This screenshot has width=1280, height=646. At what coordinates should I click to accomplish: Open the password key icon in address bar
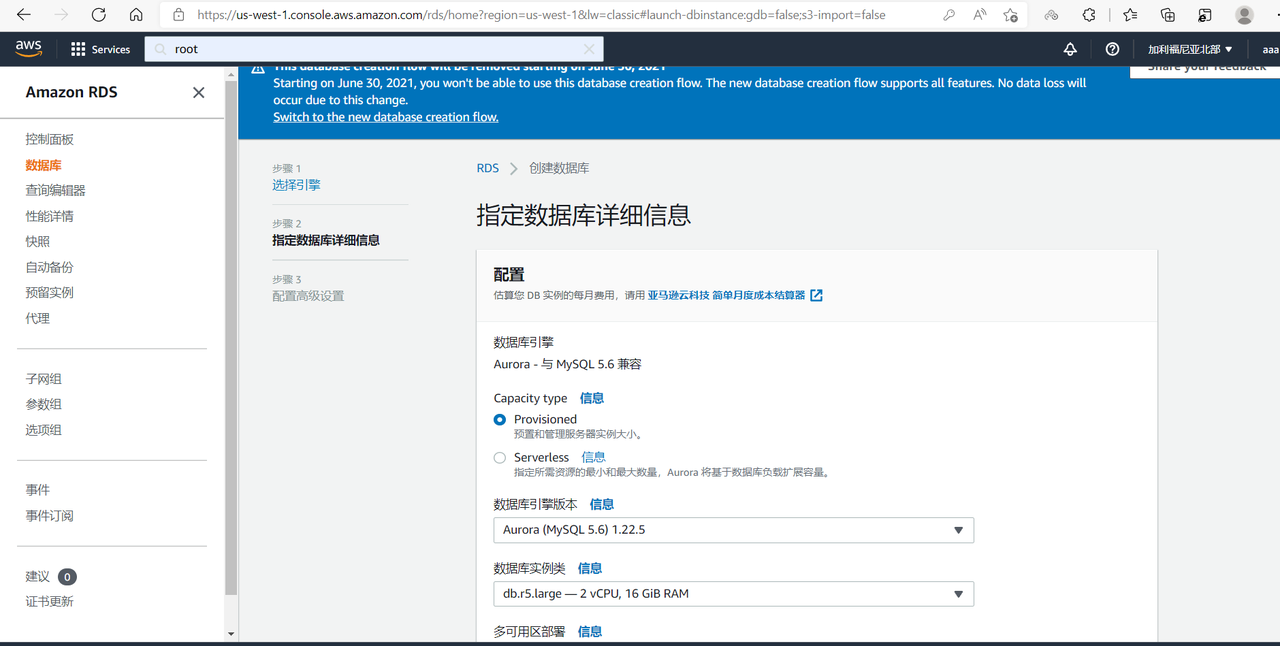pos(949,15)
